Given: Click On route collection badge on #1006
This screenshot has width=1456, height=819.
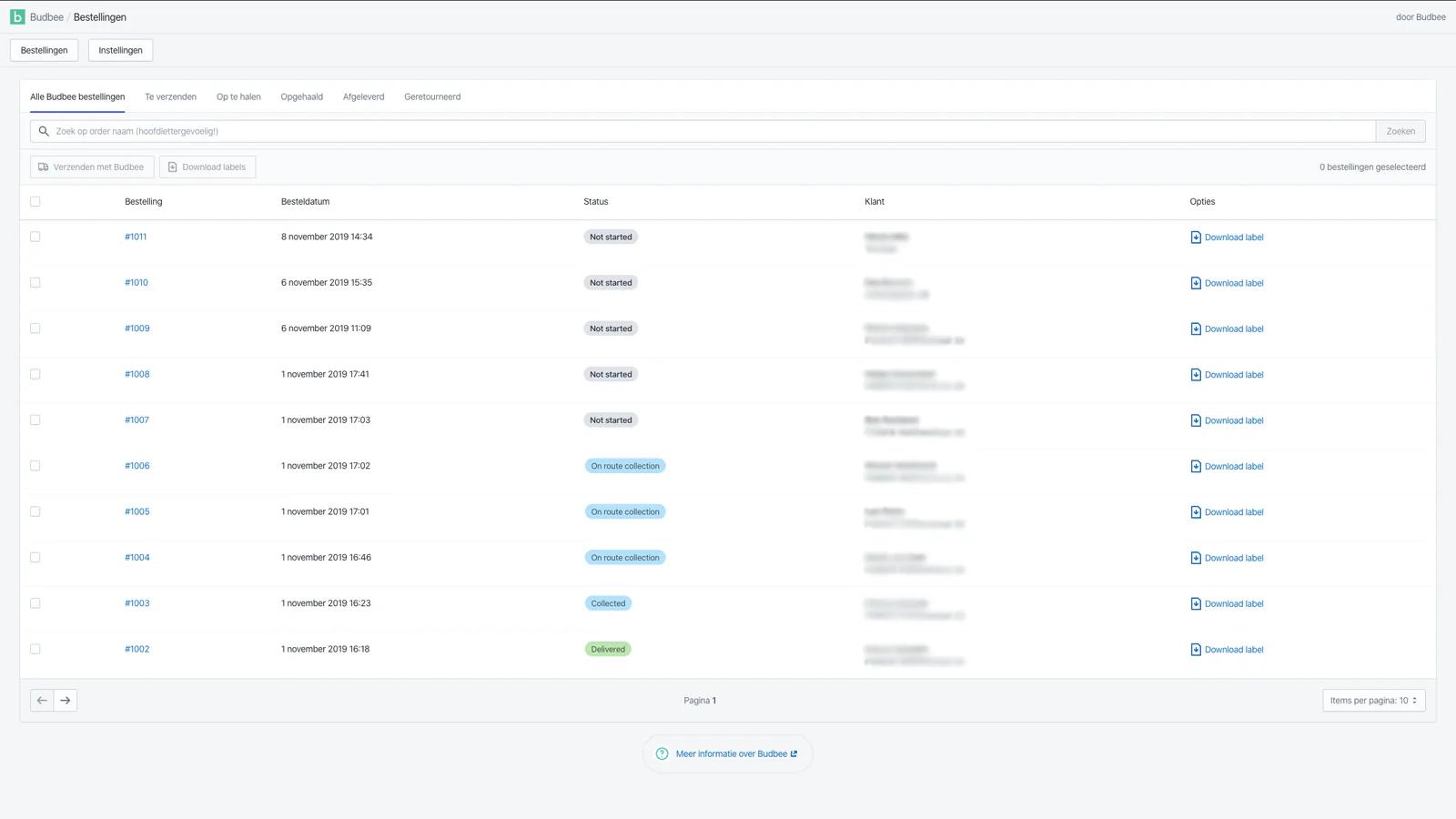Looking at the screenshot, I should point(625,466).
